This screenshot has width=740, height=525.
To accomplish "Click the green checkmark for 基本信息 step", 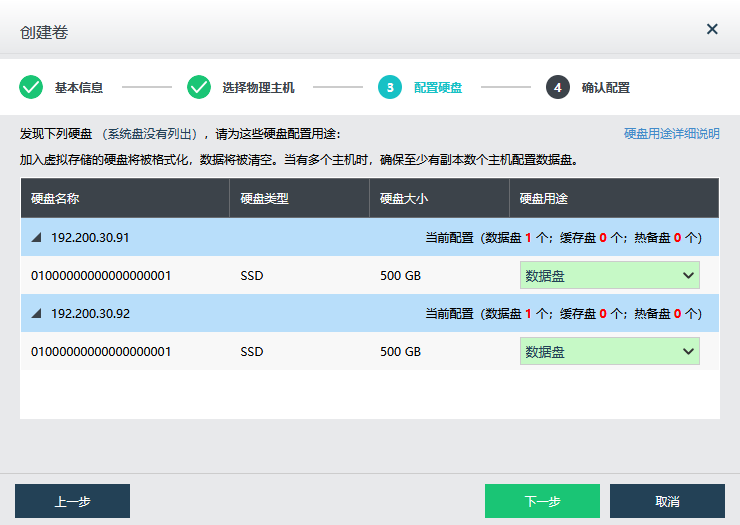I will pyautogui.click(x=31, y=87).
